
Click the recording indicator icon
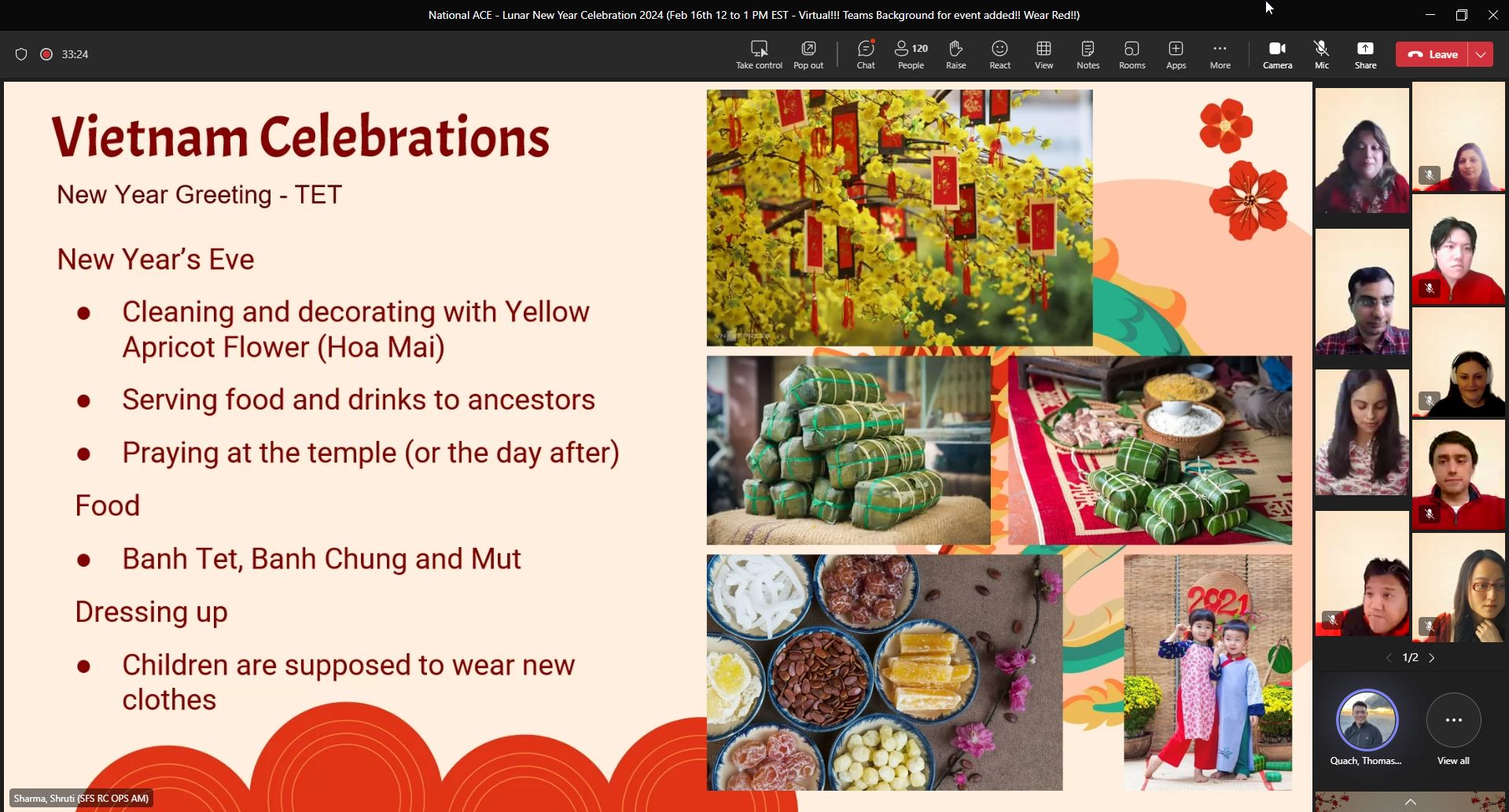(46, 54)
